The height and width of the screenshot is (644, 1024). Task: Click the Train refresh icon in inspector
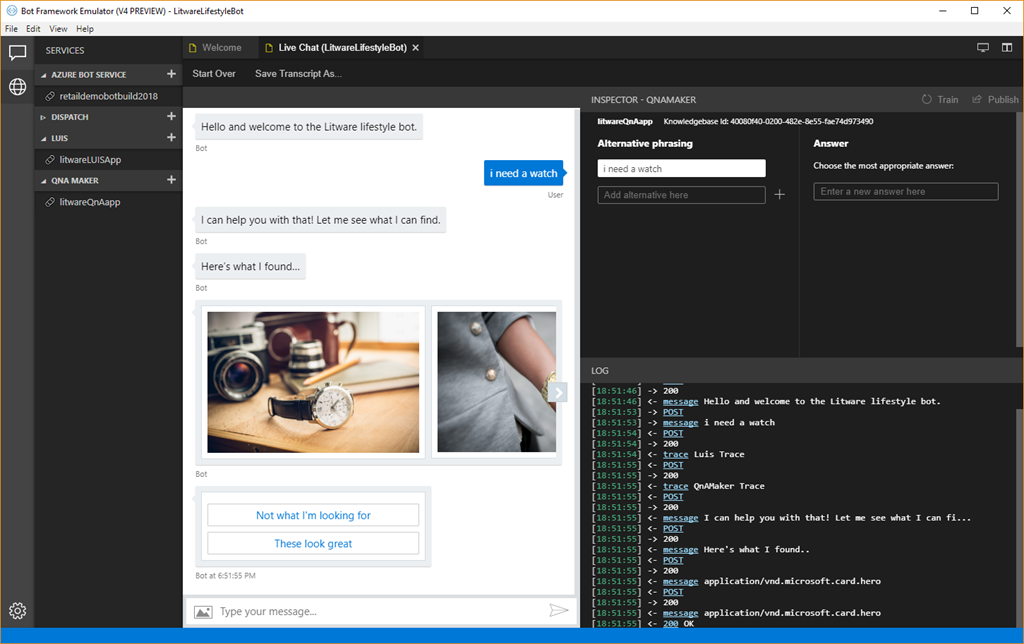click(927, 99)
